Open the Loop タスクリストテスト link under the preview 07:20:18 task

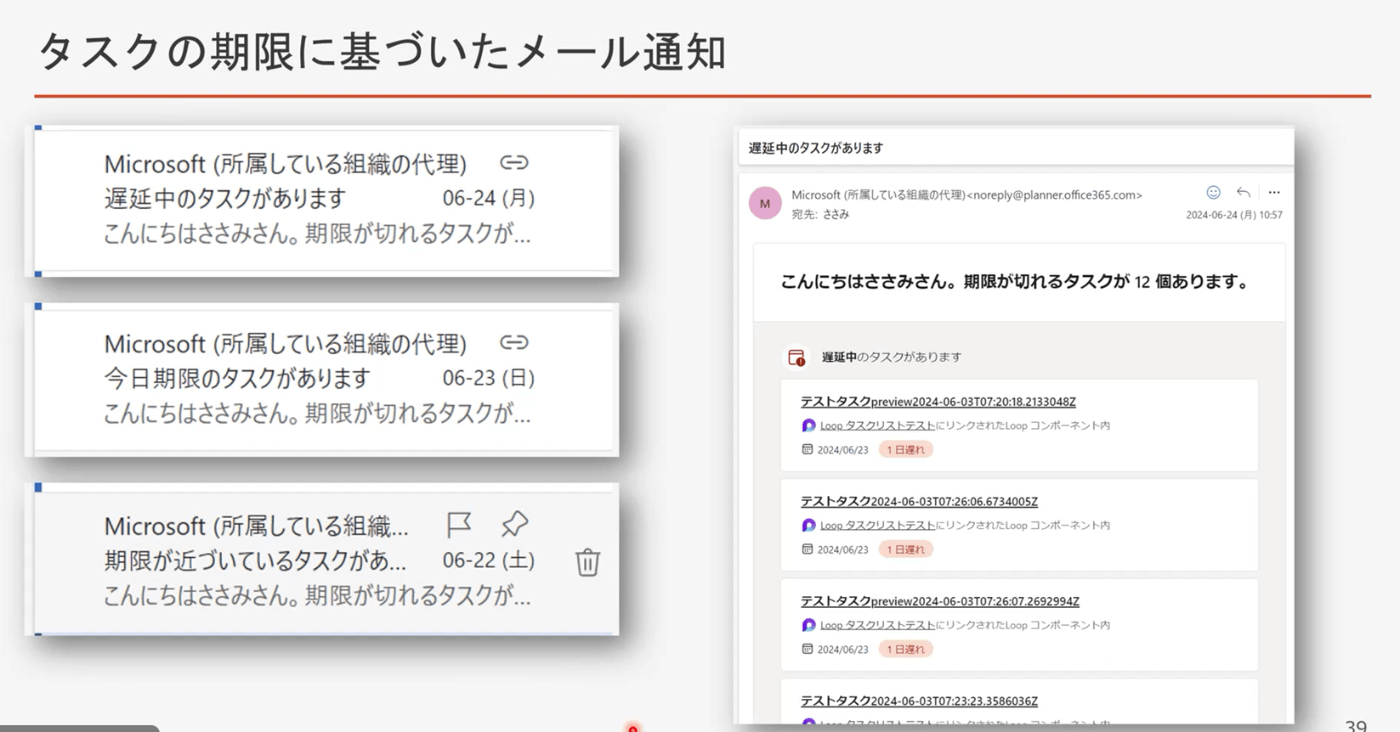[x=877, y=426]
